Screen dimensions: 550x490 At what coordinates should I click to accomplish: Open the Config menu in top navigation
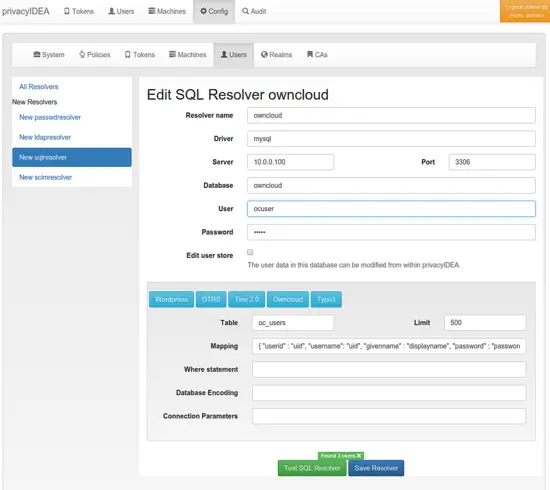(x=214, y=11)
